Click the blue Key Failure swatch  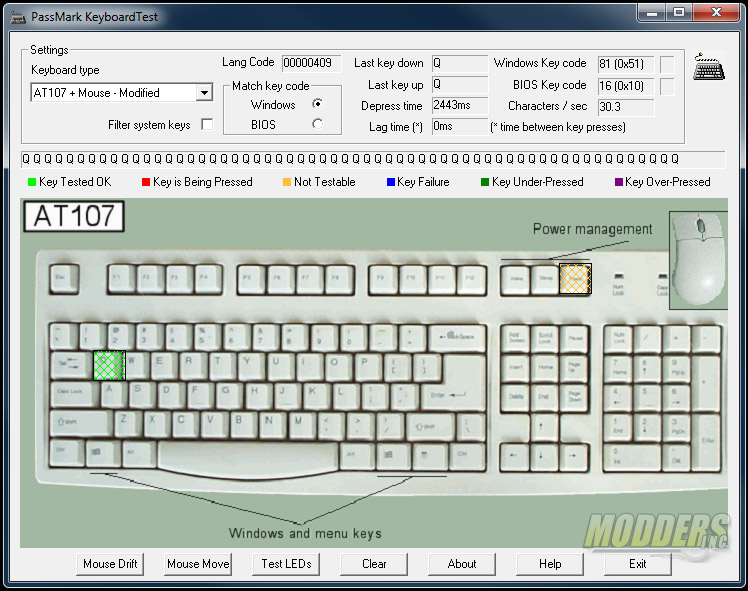[x=391, y=182]
